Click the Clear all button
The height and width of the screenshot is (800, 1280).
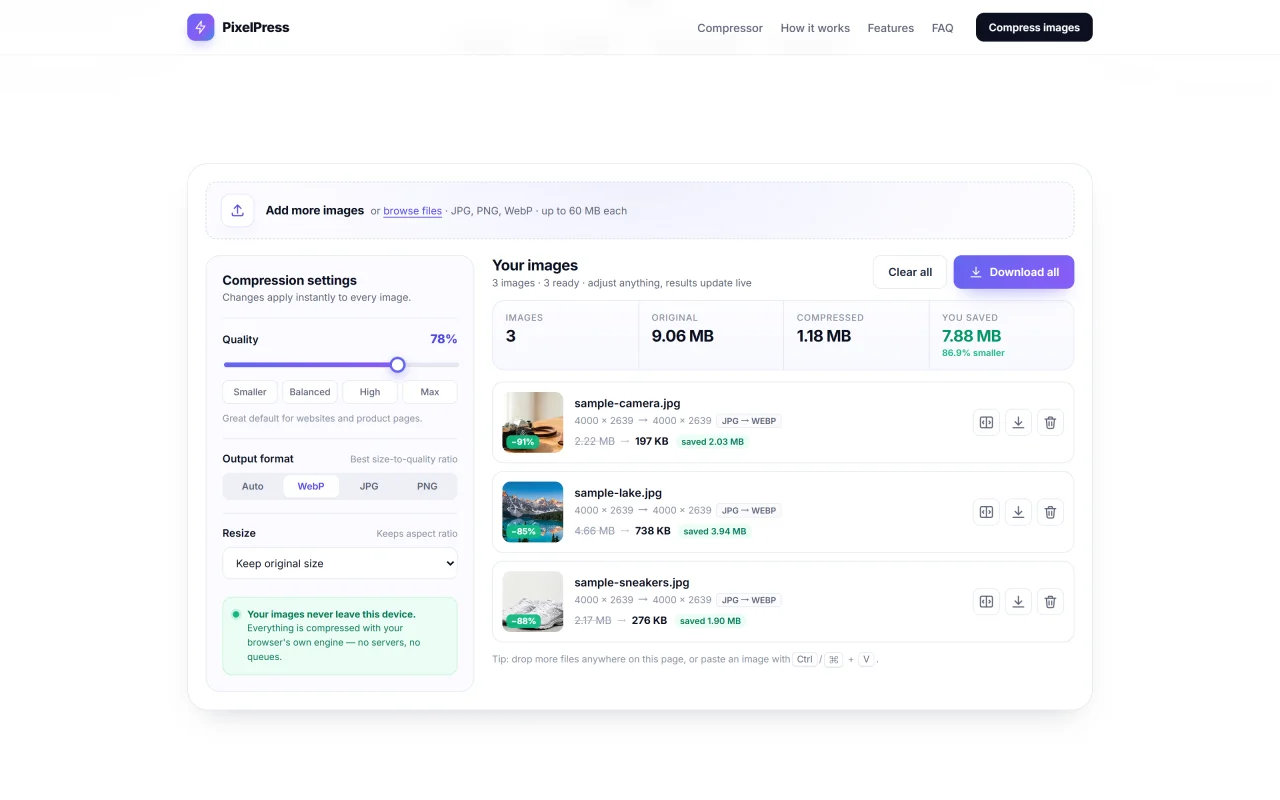[910, 272]
